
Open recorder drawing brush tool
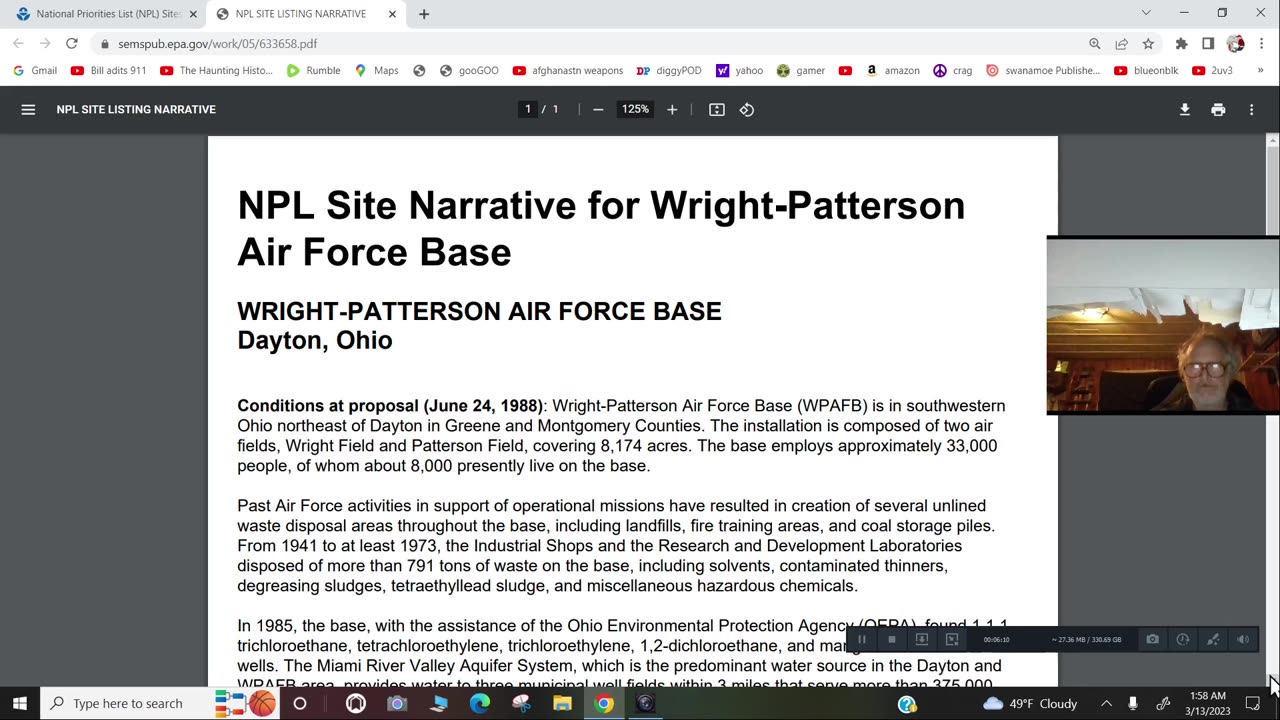tap(1213, 639)
